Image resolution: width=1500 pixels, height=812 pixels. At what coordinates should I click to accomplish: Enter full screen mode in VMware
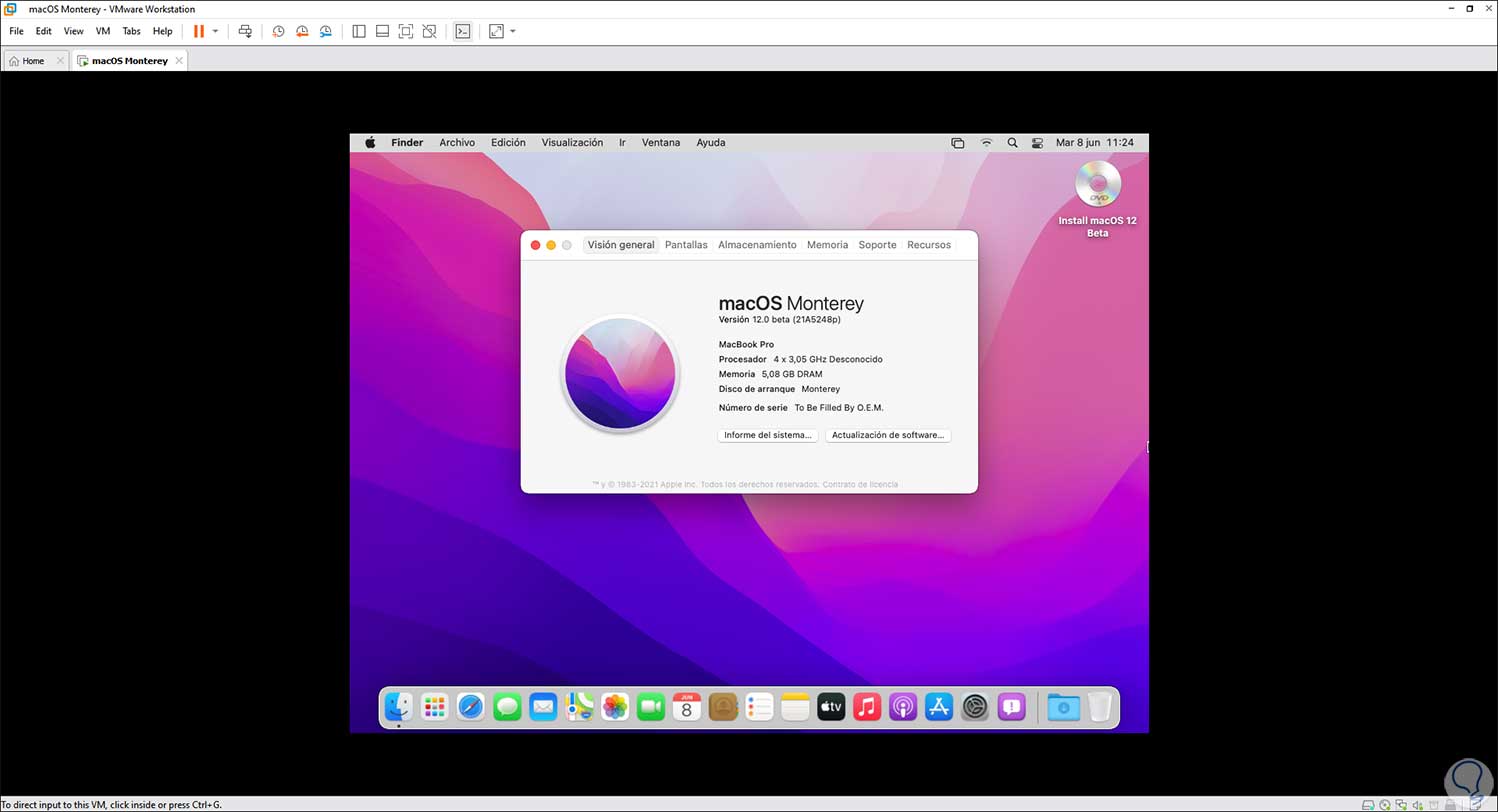click(x=406, y=31)
